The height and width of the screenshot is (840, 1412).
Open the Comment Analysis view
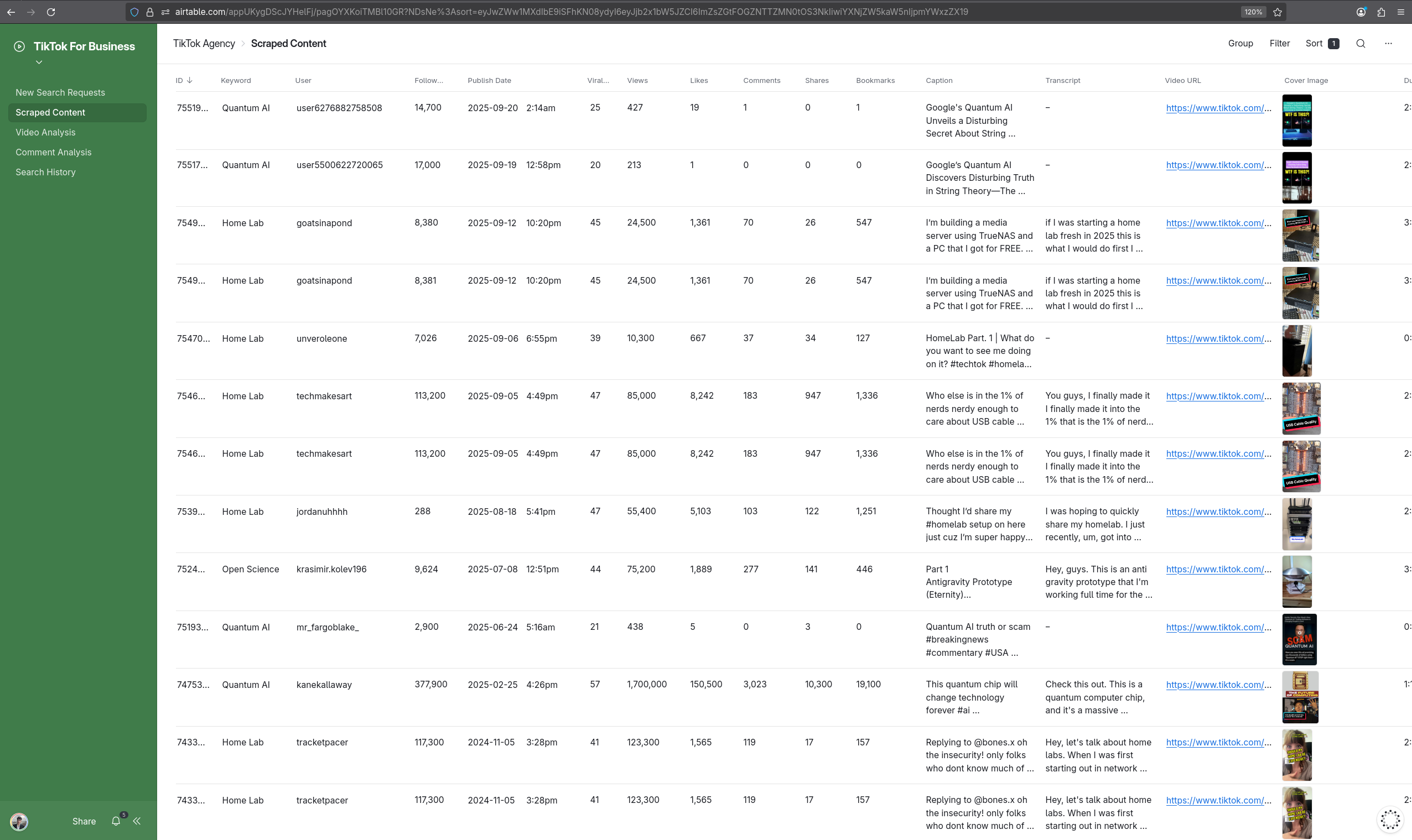53,152
